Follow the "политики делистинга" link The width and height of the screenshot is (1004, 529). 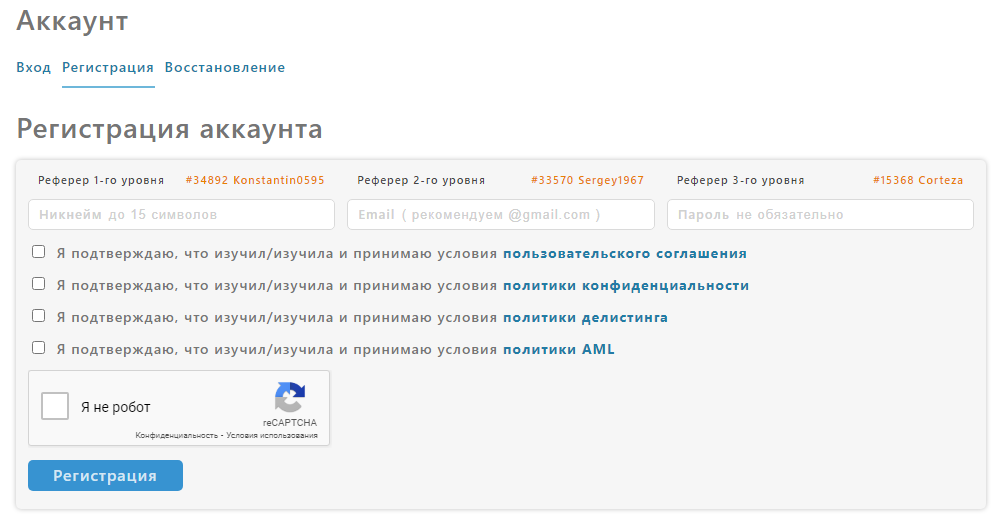[x=585, y=318]
